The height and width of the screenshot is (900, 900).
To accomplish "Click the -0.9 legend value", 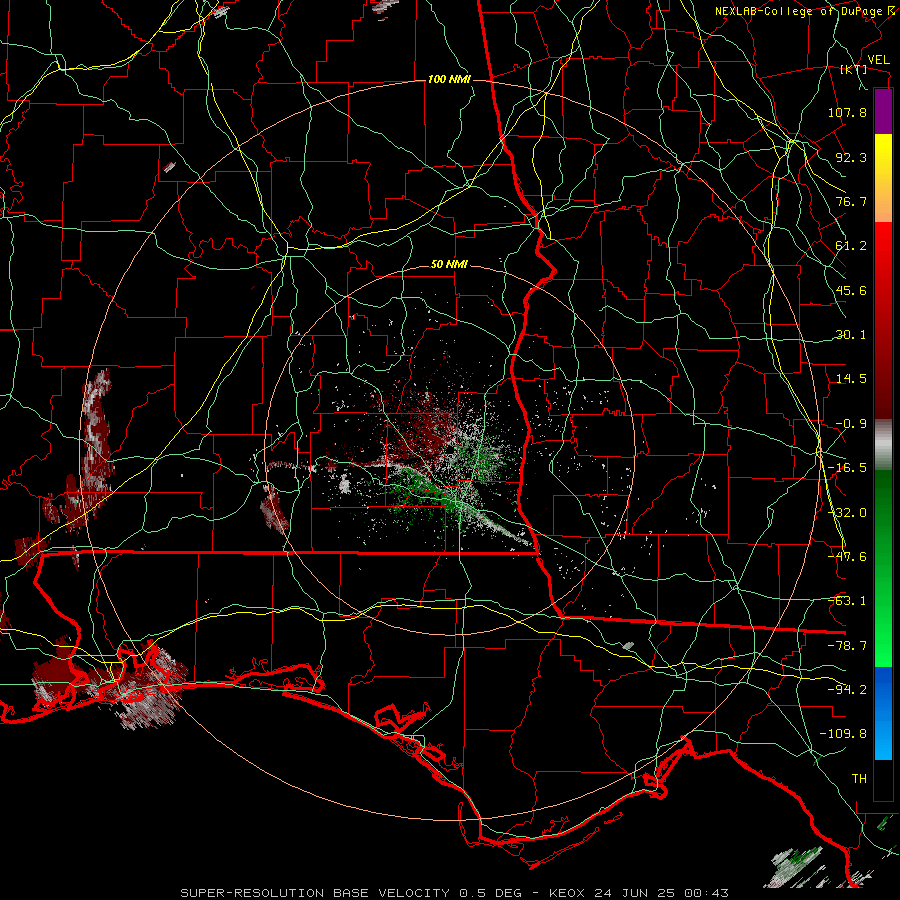I will (851, 424).
